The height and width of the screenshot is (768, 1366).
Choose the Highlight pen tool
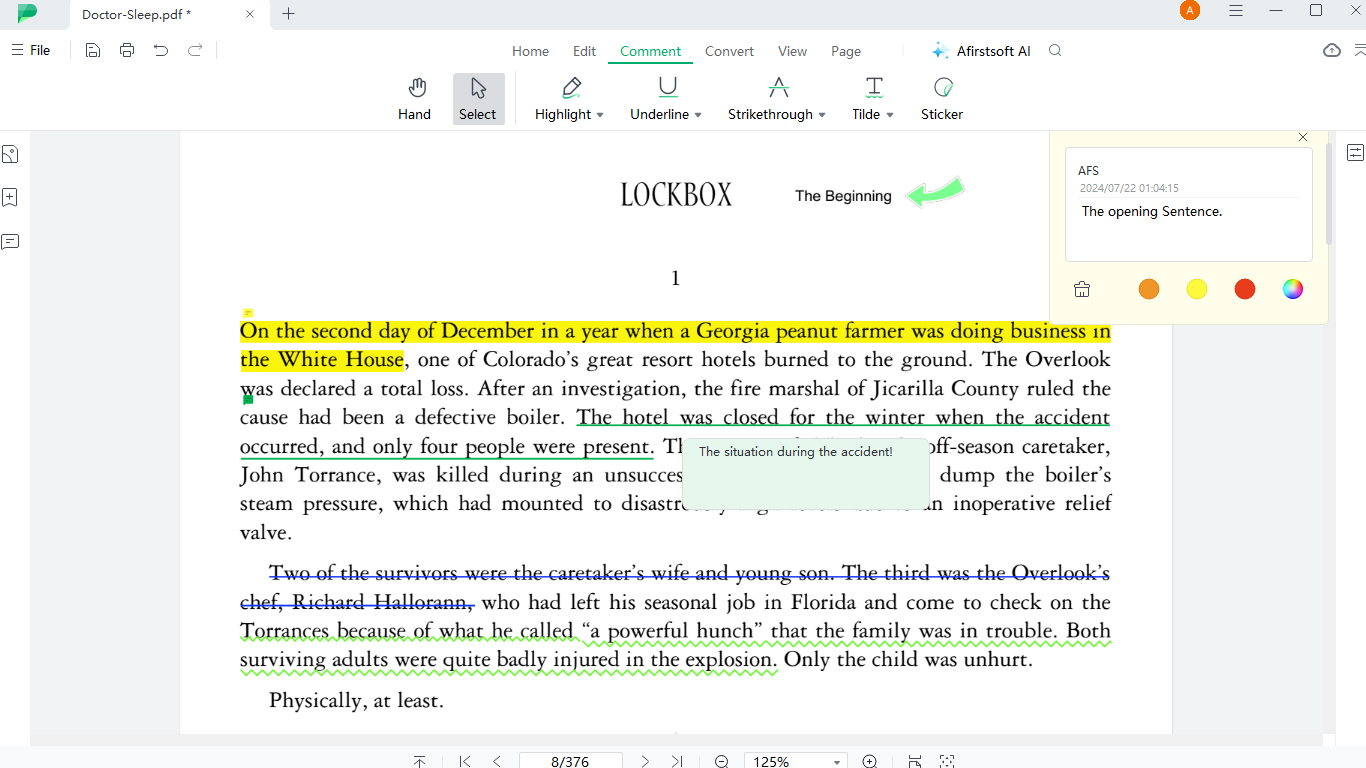click(563, 99)
